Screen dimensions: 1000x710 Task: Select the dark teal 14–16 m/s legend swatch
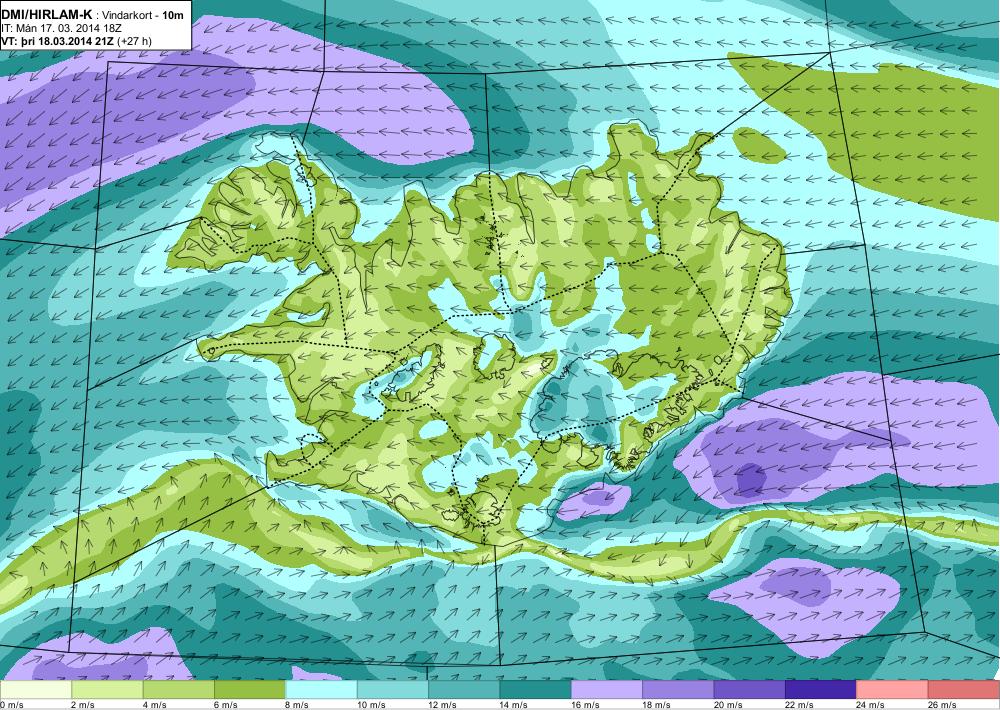point(536,689)
